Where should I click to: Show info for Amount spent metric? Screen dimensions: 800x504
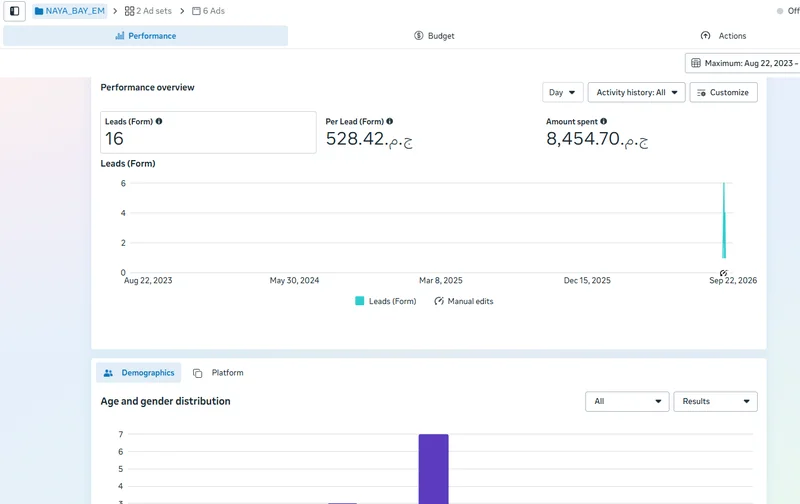pos(604,121)
